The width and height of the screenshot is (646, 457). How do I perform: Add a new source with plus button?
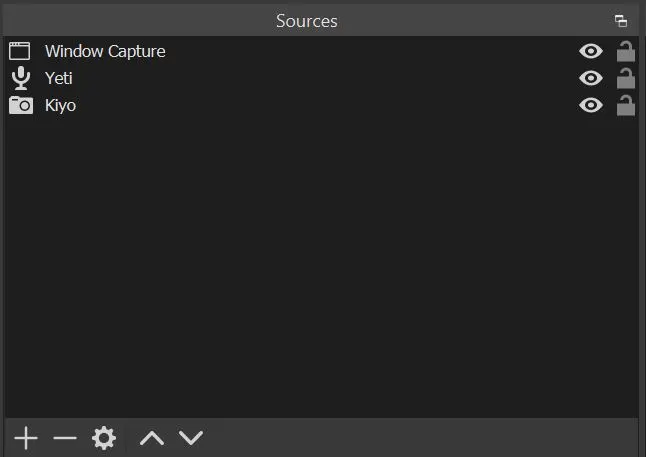click(x=25, y=438)
